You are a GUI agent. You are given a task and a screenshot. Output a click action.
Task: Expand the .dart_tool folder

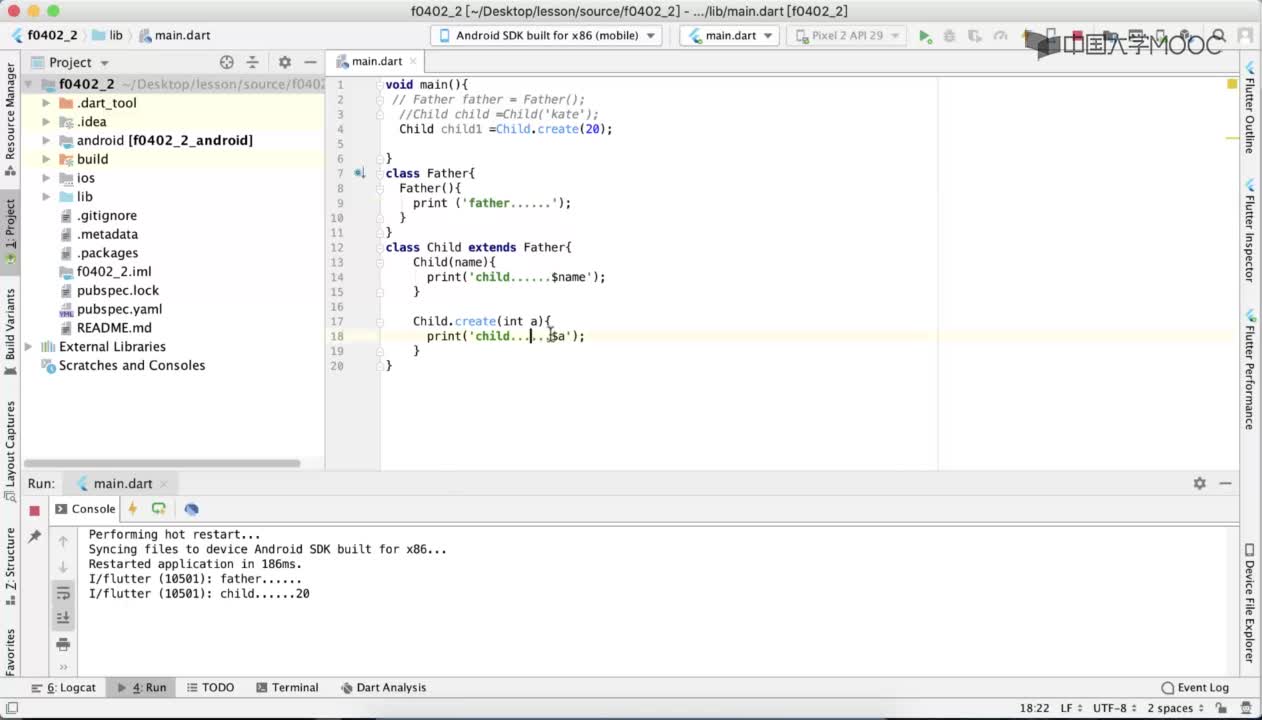(46, 103)
